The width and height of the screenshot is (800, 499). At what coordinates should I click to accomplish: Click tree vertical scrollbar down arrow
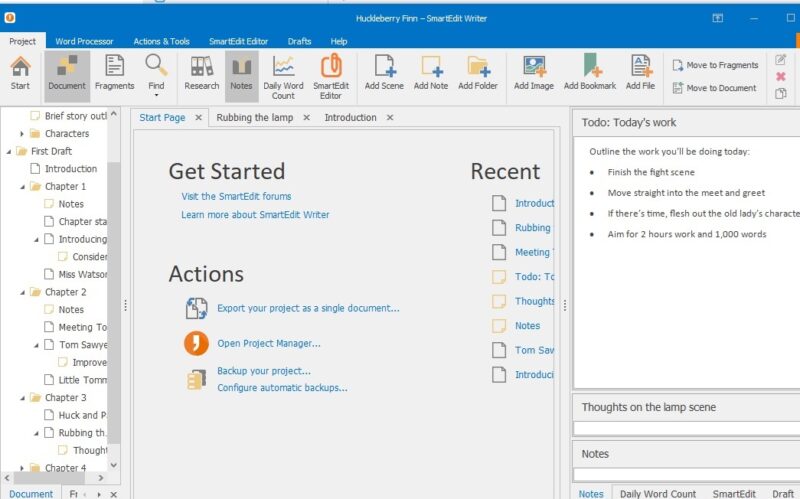(114, 465)
